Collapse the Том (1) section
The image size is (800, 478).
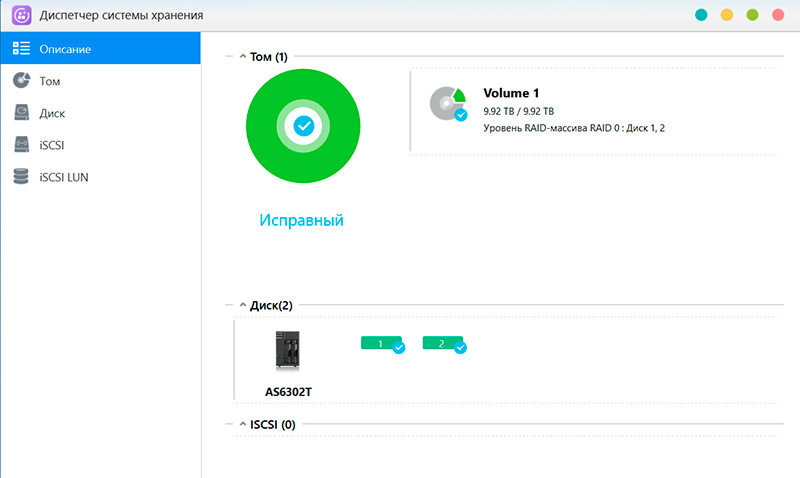pyautogui.click(x=243, y=57)
